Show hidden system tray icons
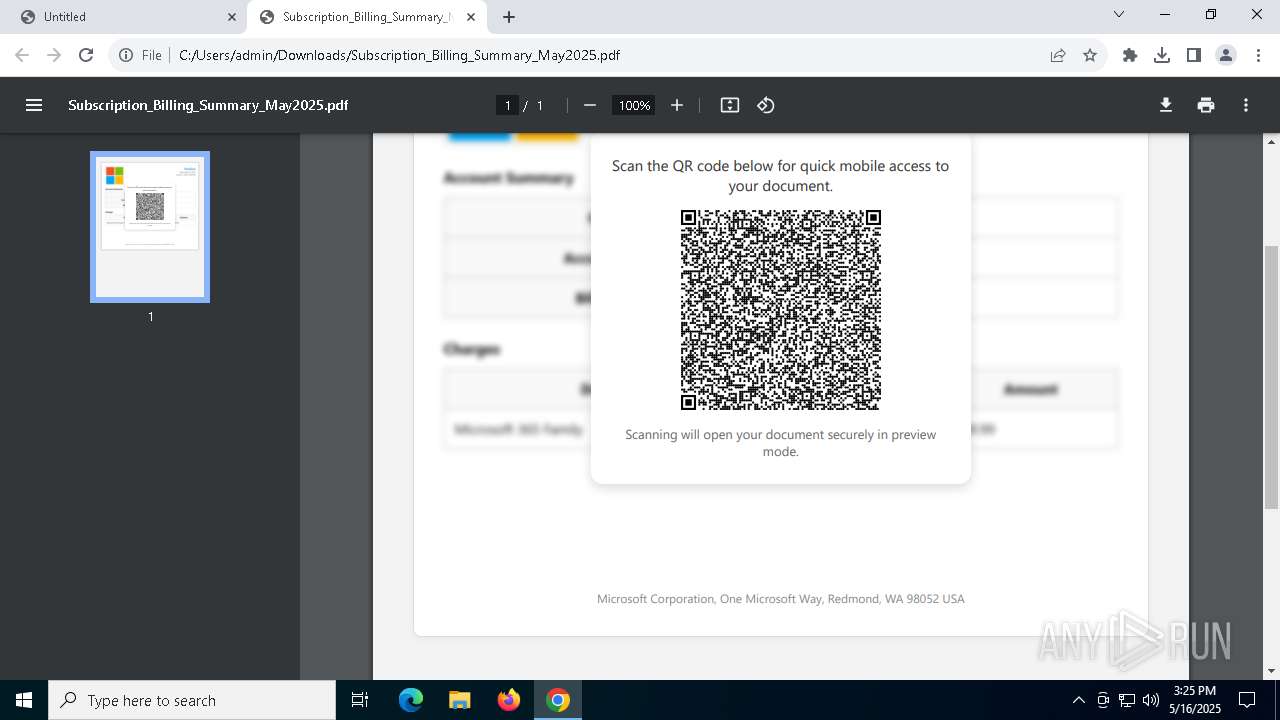 point(1078,700)
